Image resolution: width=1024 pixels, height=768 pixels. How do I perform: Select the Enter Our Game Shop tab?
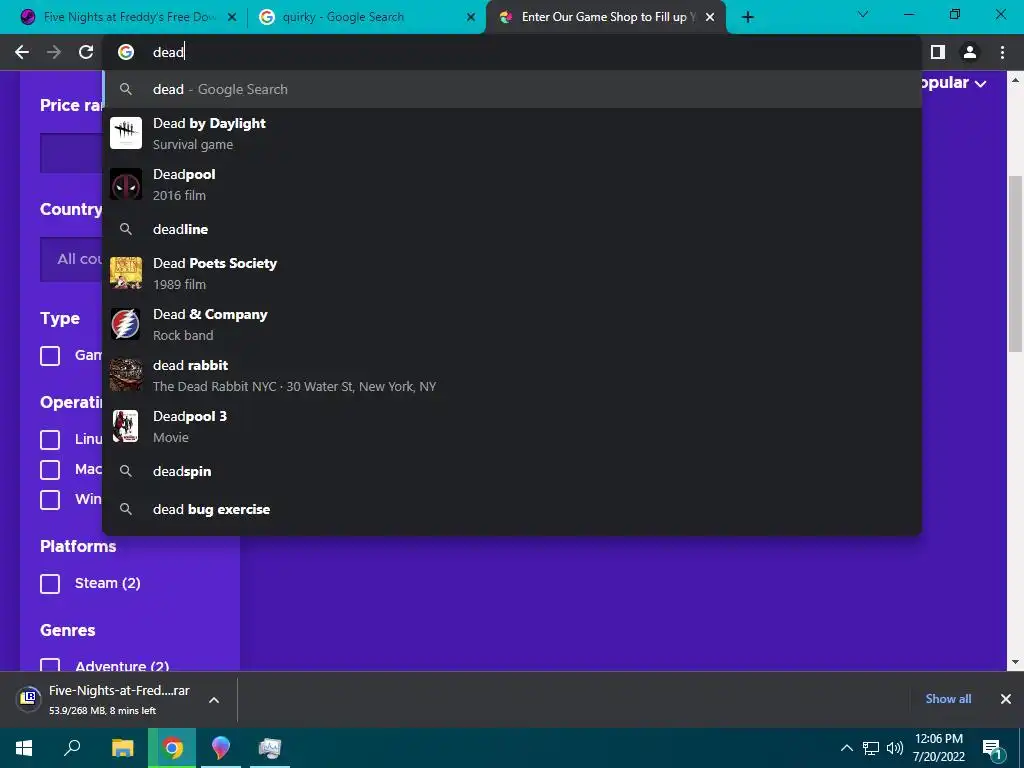point(605,17)
